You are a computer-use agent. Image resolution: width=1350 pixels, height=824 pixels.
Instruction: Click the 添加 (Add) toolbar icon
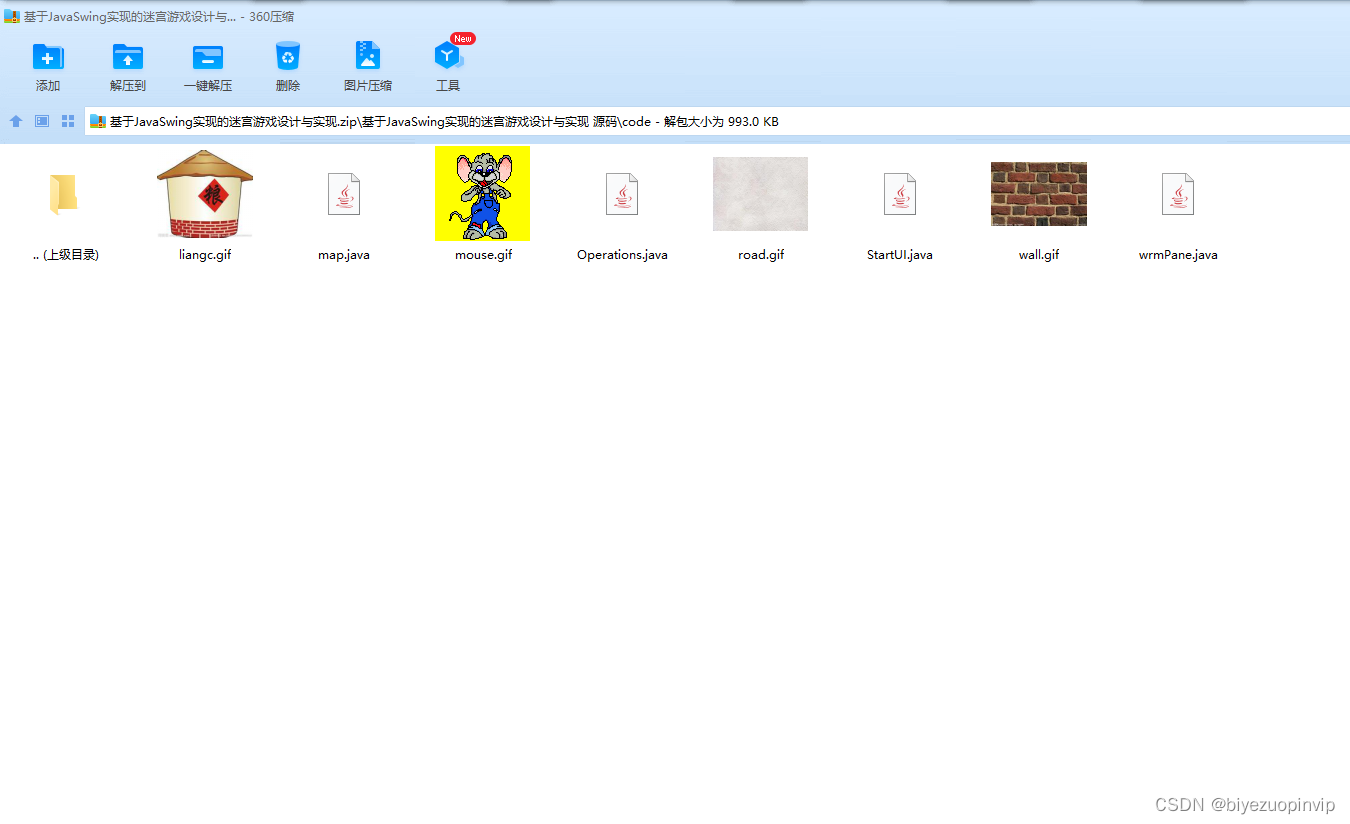[x=48, y=56]
